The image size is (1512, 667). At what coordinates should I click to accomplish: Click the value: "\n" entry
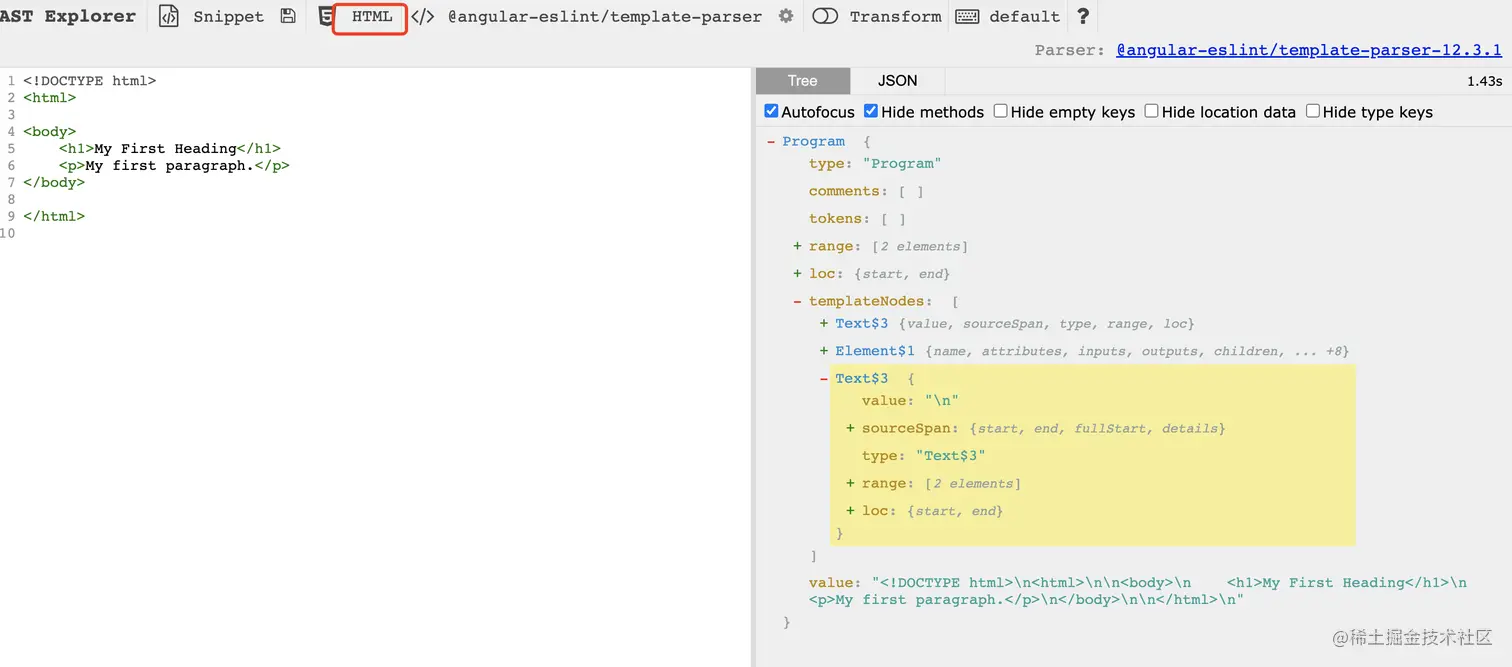910,401
